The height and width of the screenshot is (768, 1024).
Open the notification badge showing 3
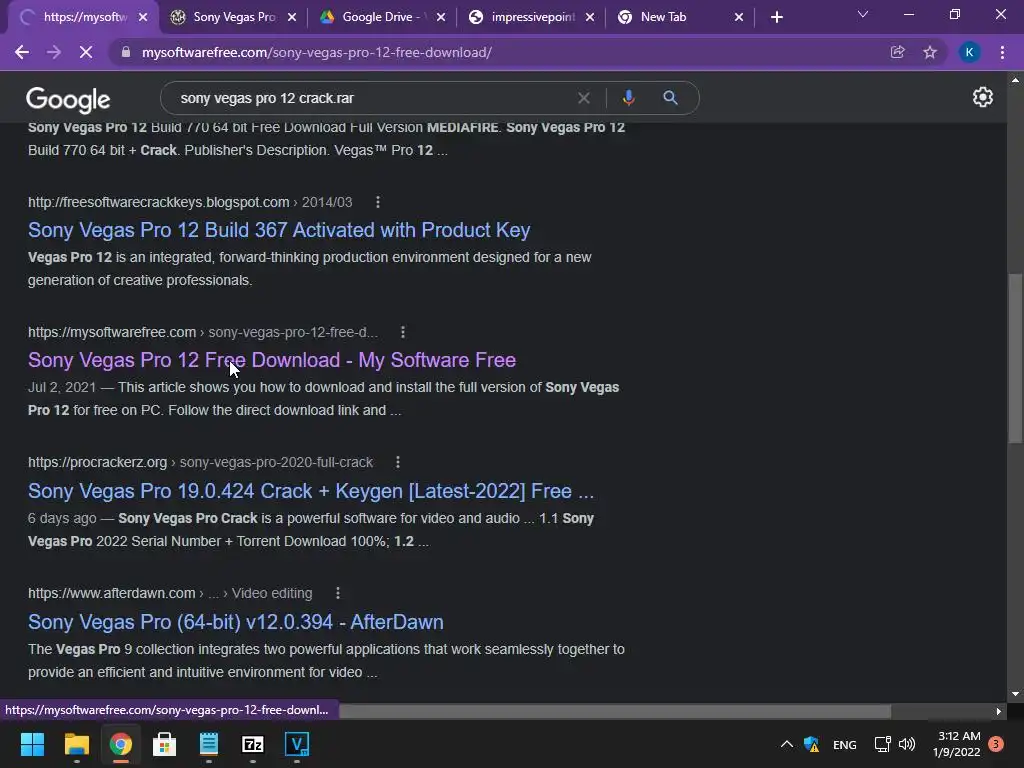point(996,744)
